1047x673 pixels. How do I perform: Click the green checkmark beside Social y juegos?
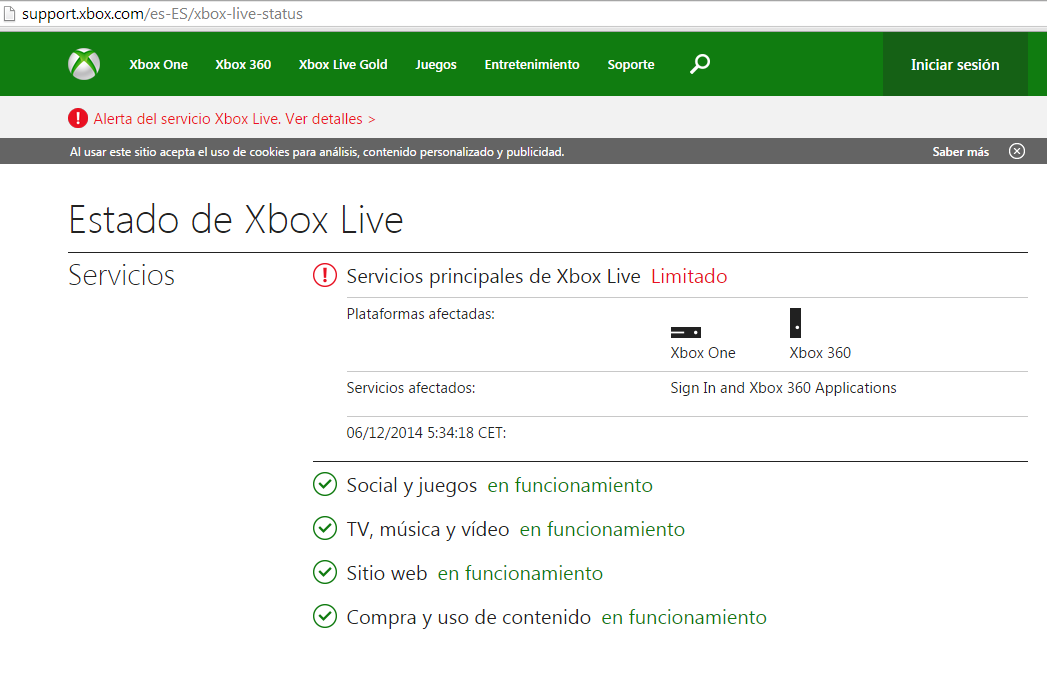(324, 484)
